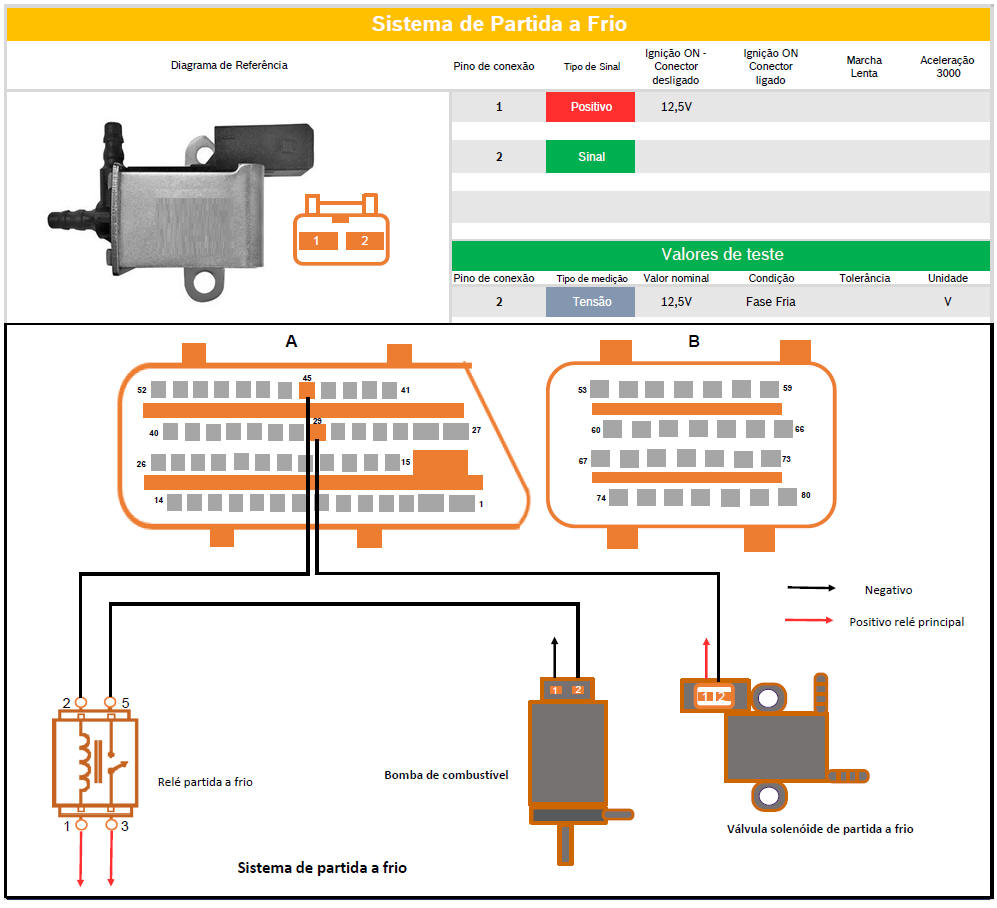Click pin 1 on the orange connector icon
The height and width of the screenshot is (908, 997).
[x=316, y=240]
